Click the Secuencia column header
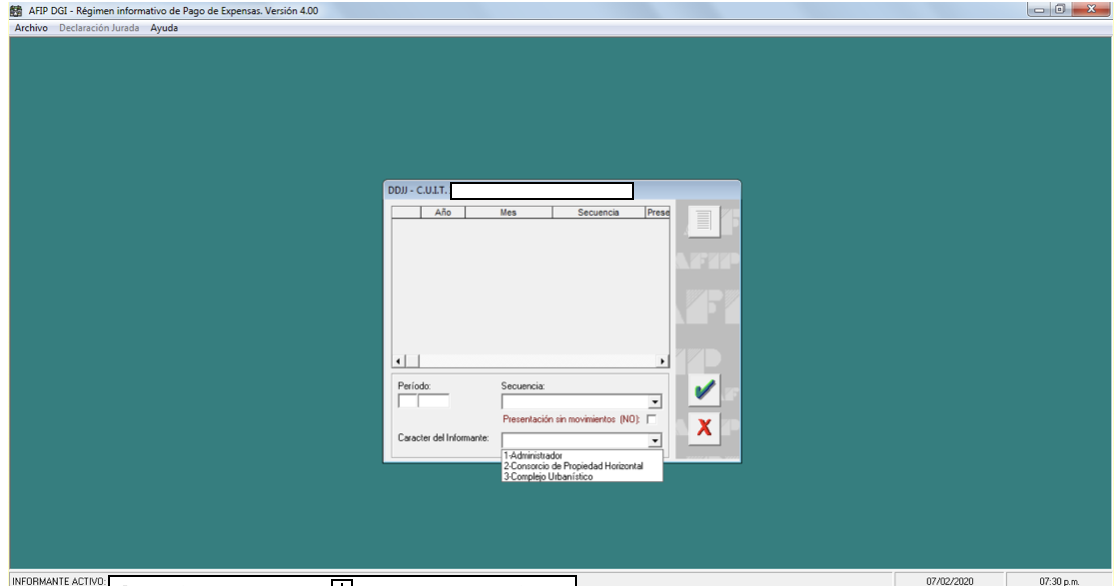The height and width of the screenshot is (586, 1120). pos(598,213)
